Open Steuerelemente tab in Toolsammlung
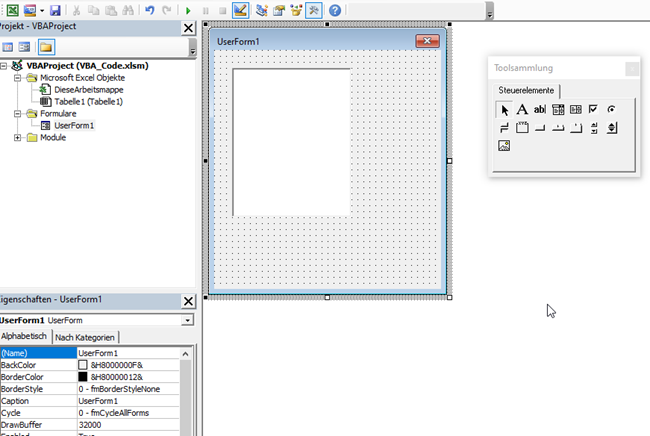 (x=526, y=90)
